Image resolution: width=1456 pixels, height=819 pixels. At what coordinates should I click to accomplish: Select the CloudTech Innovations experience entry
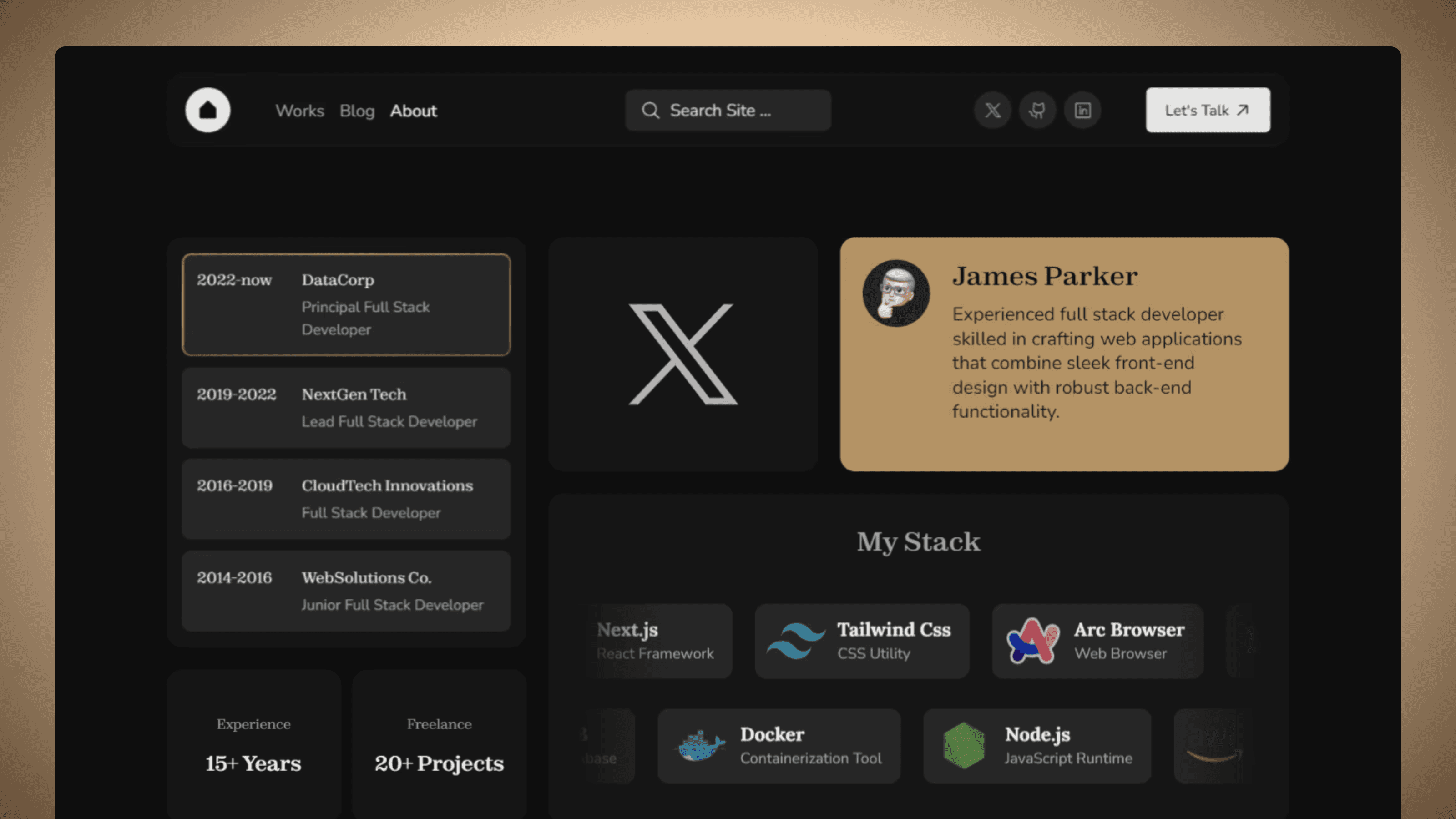(346, 499)
